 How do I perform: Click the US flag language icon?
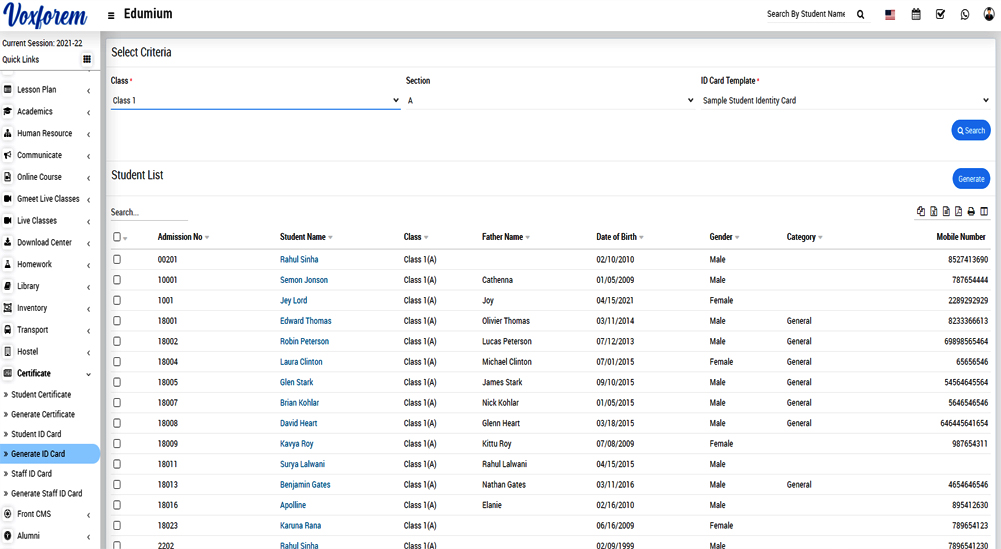tap(890, 15)
